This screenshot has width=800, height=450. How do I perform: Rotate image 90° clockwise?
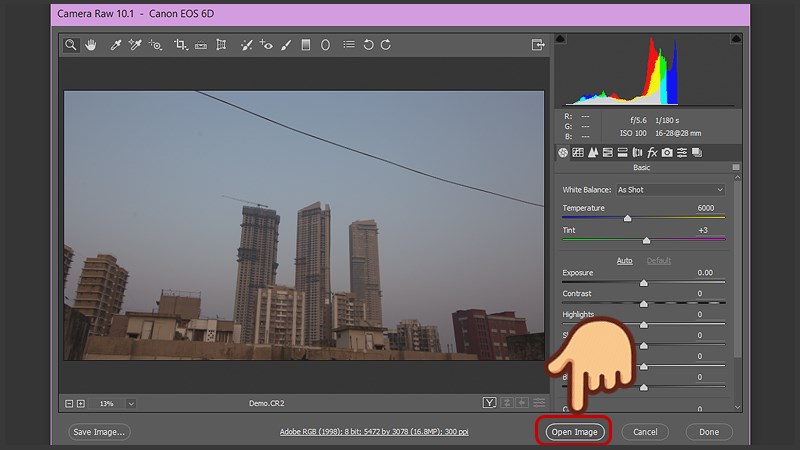[x=386, y=45]
